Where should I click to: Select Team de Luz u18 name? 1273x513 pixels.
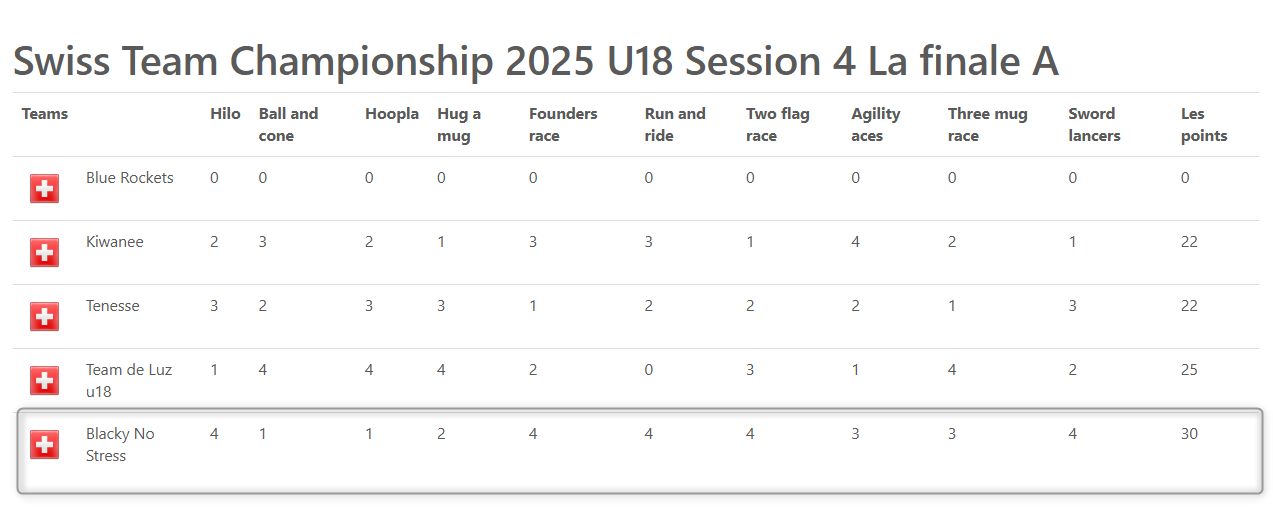tap(129, 380)
